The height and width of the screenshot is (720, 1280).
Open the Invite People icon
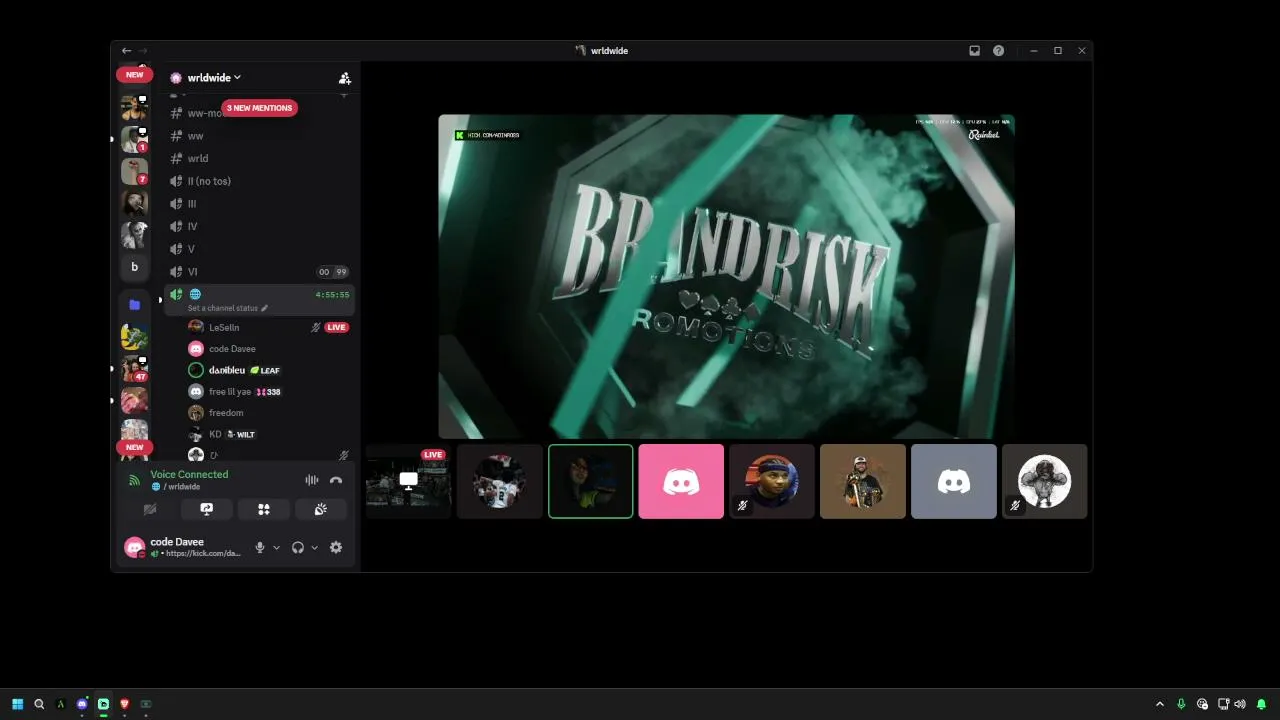pos(344,78)
